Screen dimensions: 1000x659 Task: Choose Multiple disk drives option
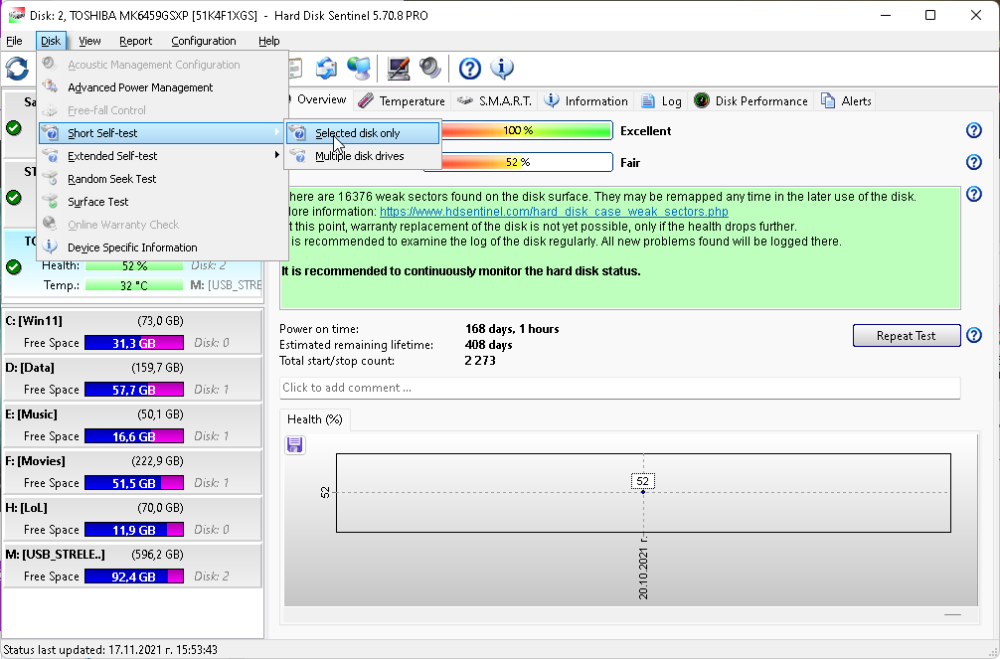(x=363, y=156)
